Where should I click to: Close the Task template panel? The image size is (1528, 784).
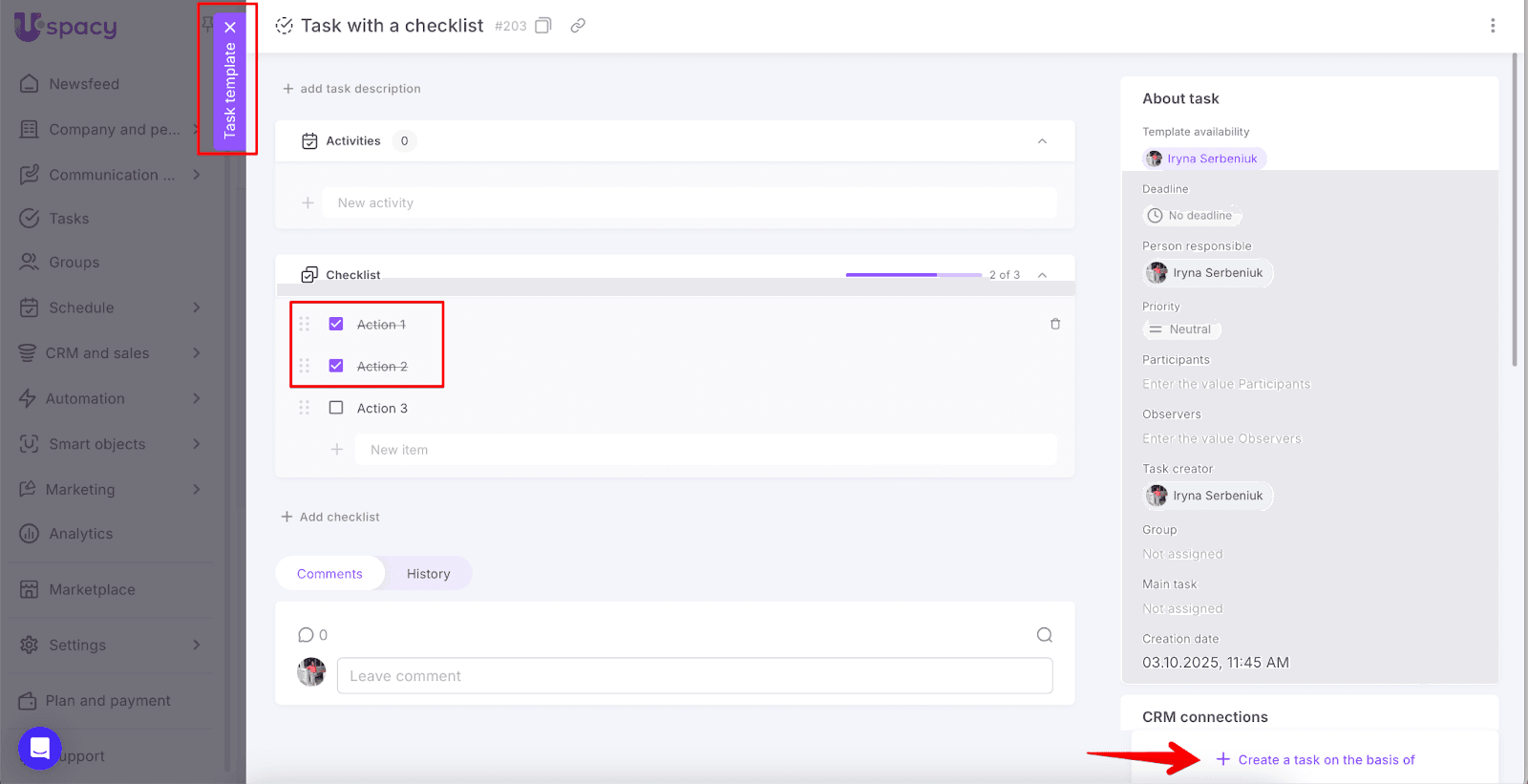230,28
